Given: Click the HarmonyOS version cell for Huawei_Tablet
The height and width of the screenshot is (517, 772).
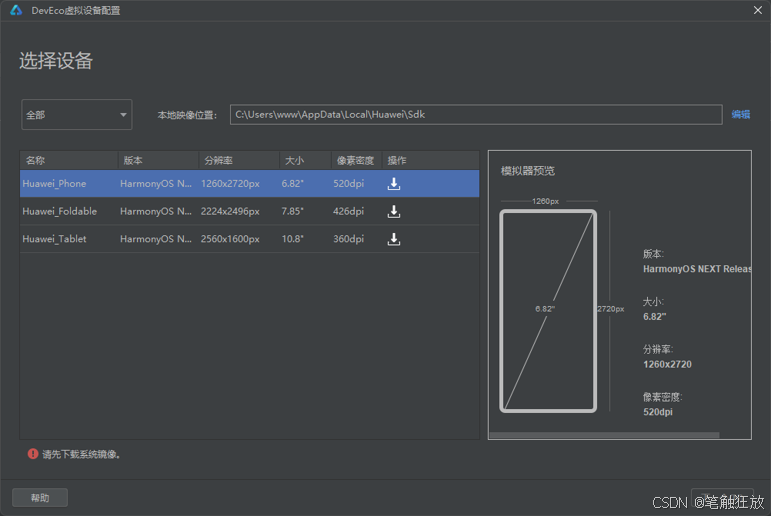Looking at the screenshot, I should [x=156, y=239].
